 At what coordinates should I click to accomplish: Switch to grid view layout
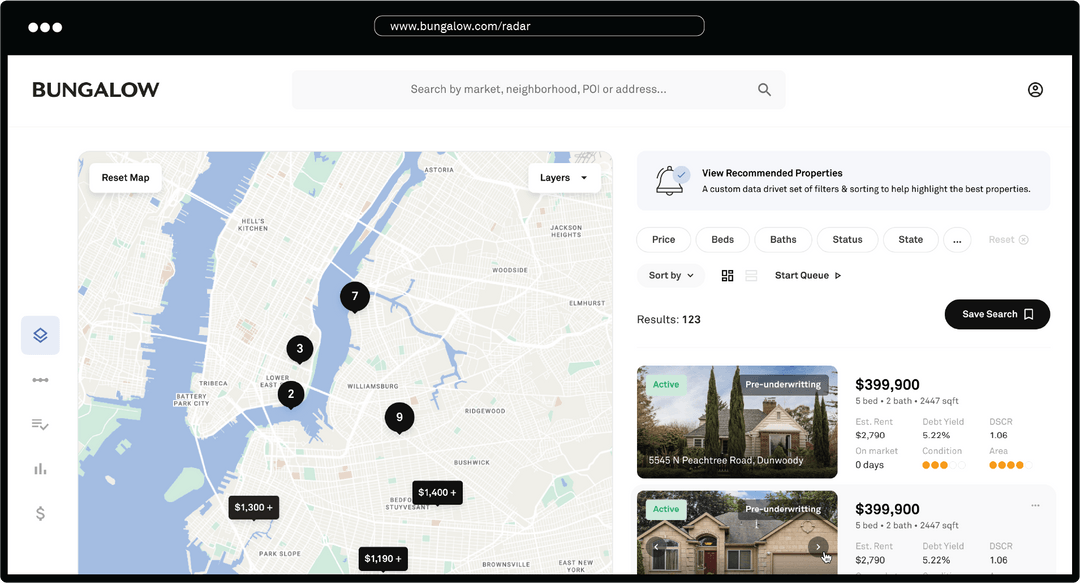[727, 276]
